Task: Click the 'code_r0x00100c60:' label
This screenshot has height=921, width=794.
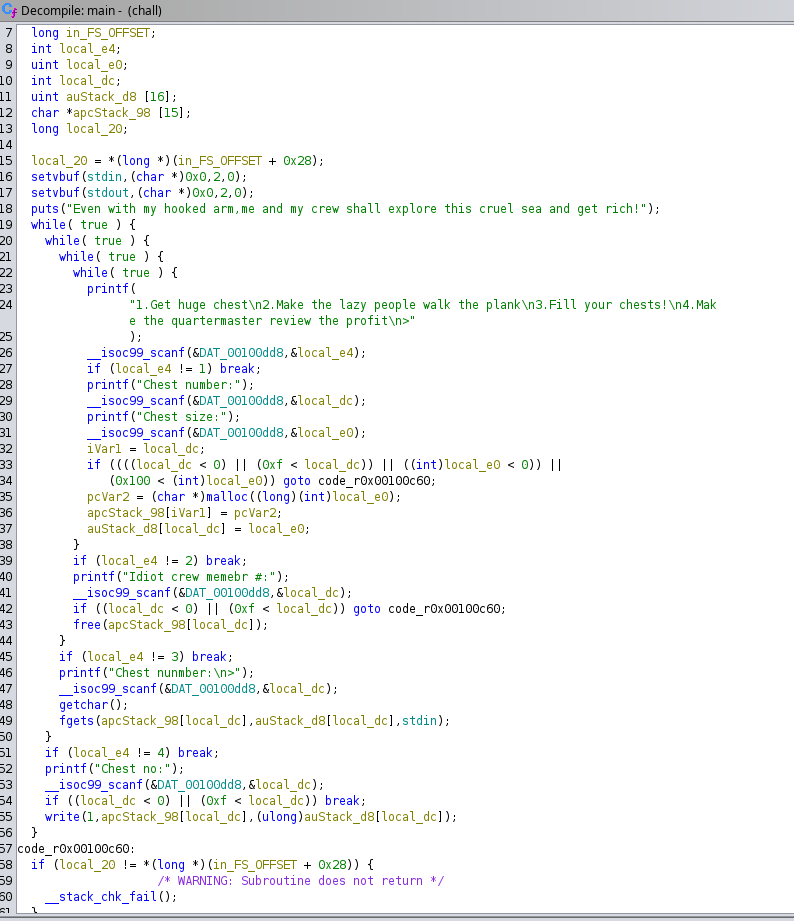Action: (76, 849)
